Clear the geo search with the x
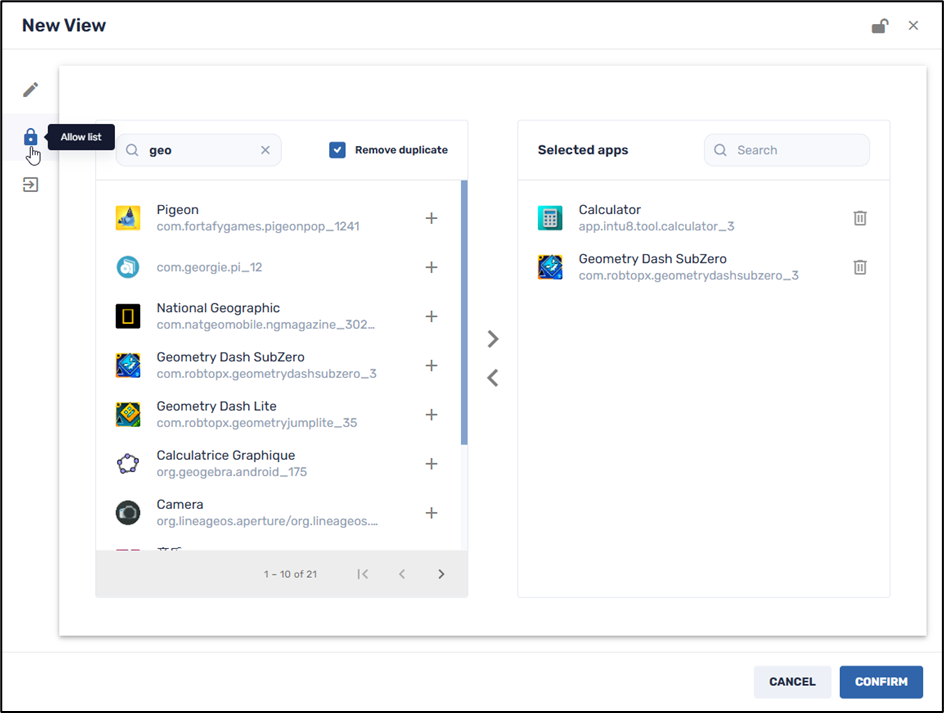The width and height of the screenshot is (944, 713). click(265, 149)
